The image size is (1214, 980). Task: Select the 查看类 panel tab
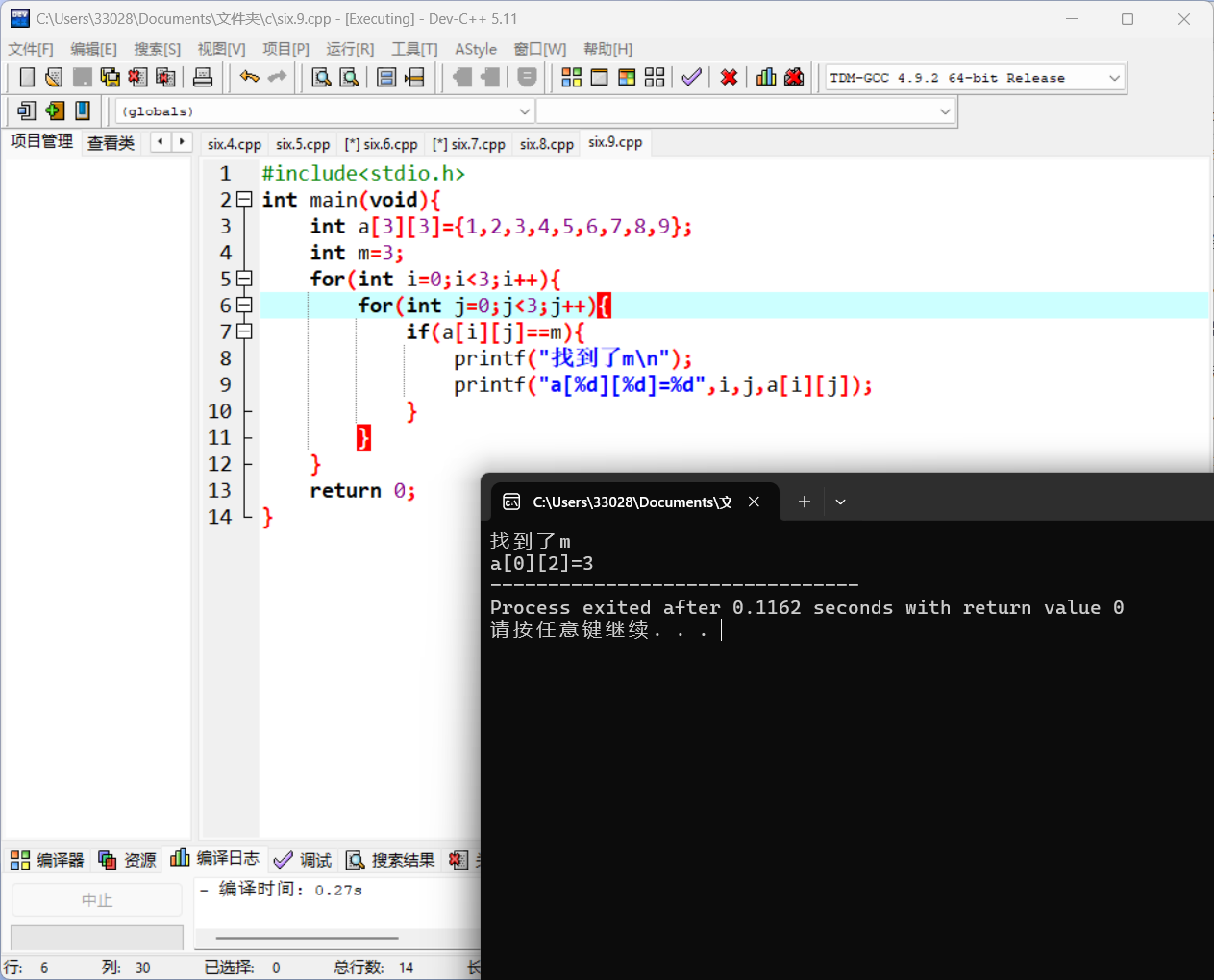tap(111, 143)
